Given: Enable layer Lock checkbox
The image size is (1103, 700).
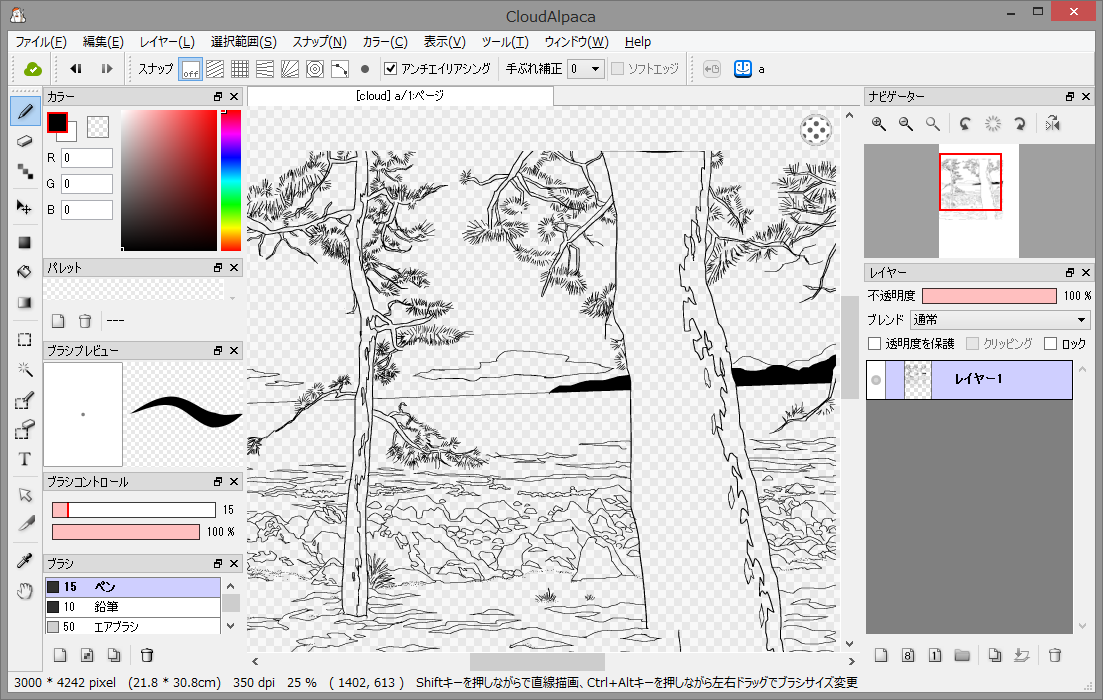Looking at the screenshot, I should [x=1050, y=343].
